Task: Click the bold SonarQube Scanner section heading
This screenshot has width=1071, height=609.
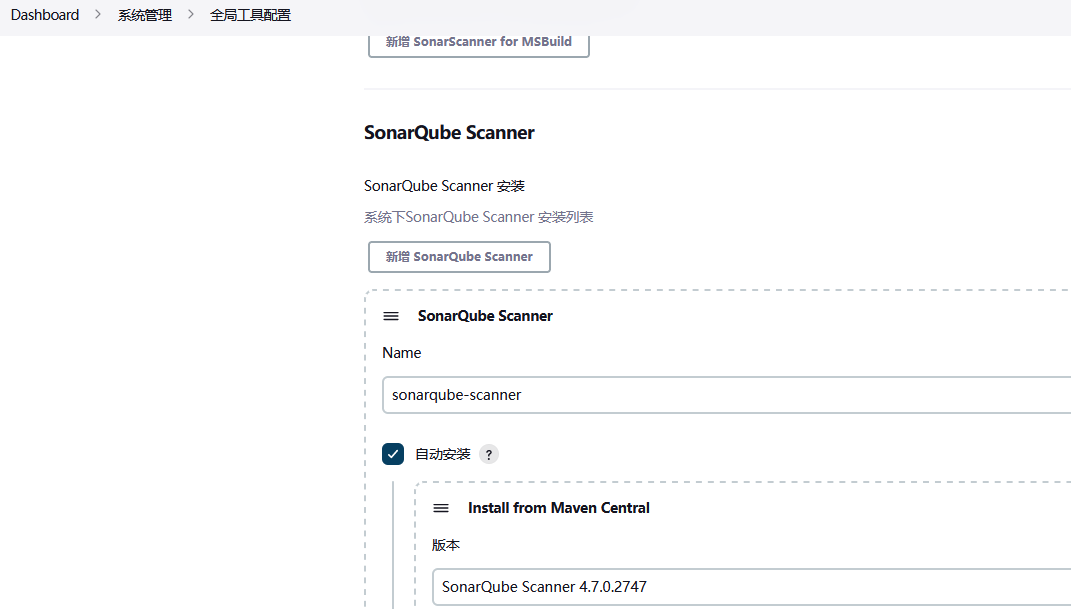Action: (x=449, y=133)
